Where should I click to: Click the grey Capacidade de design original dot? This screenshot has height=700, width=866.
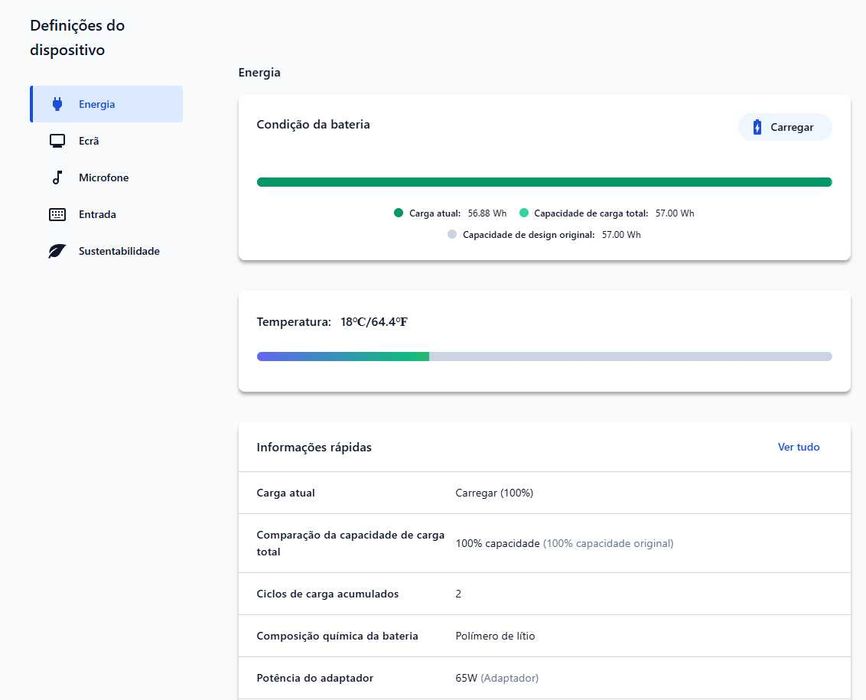pyautogui.click(x=452, y=235)
